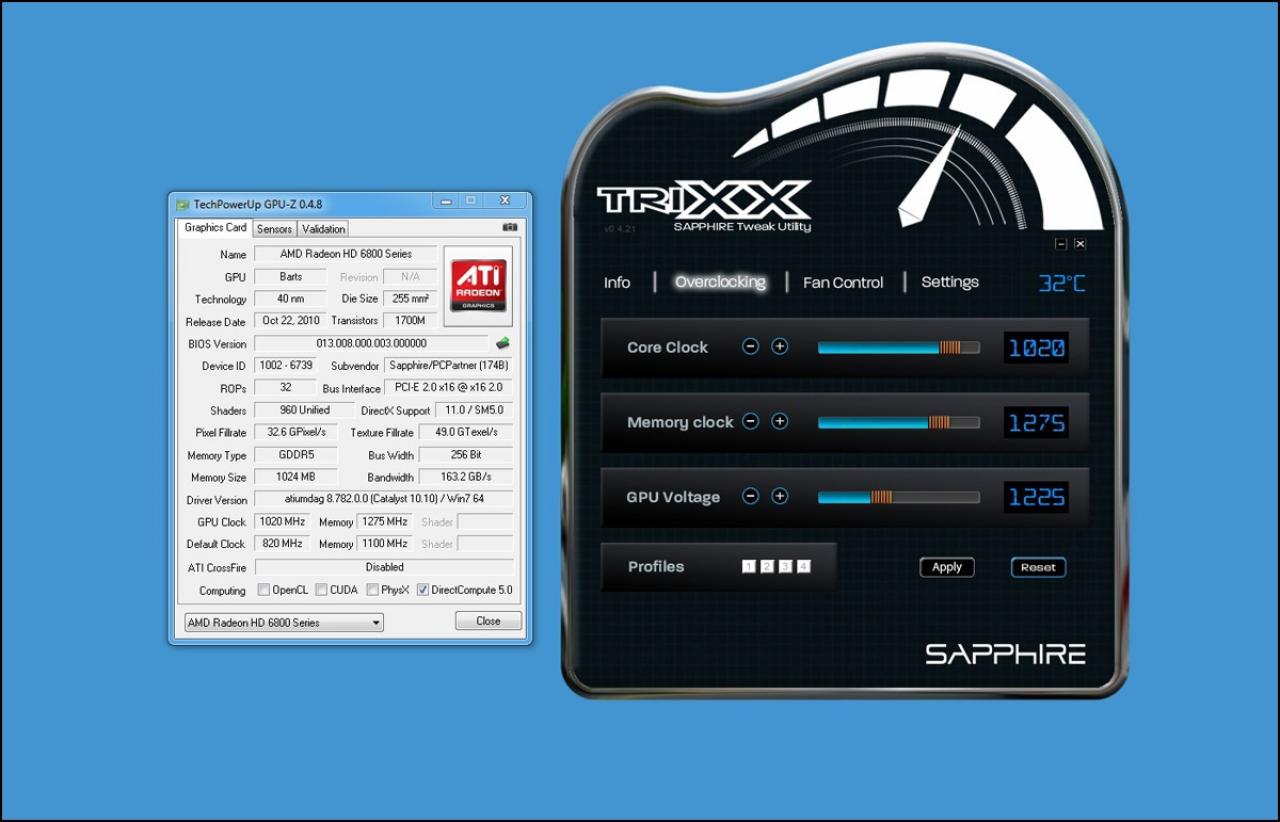Click the DirectX Support value 11.0 / SM5.0

(x=474, y=410)
